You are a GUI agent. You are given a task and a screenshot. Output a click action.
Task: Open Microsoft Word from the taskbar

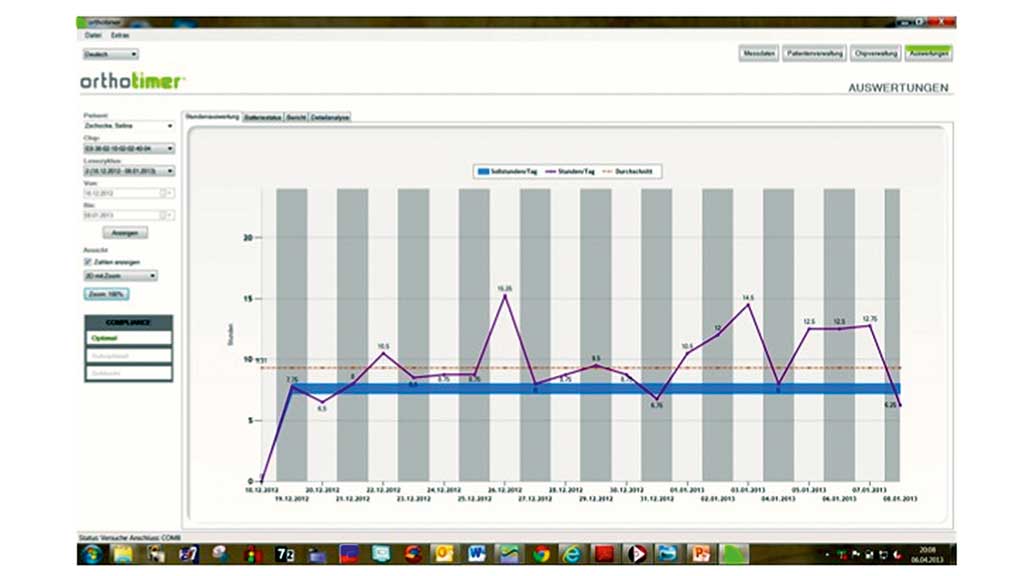point(476,553)
